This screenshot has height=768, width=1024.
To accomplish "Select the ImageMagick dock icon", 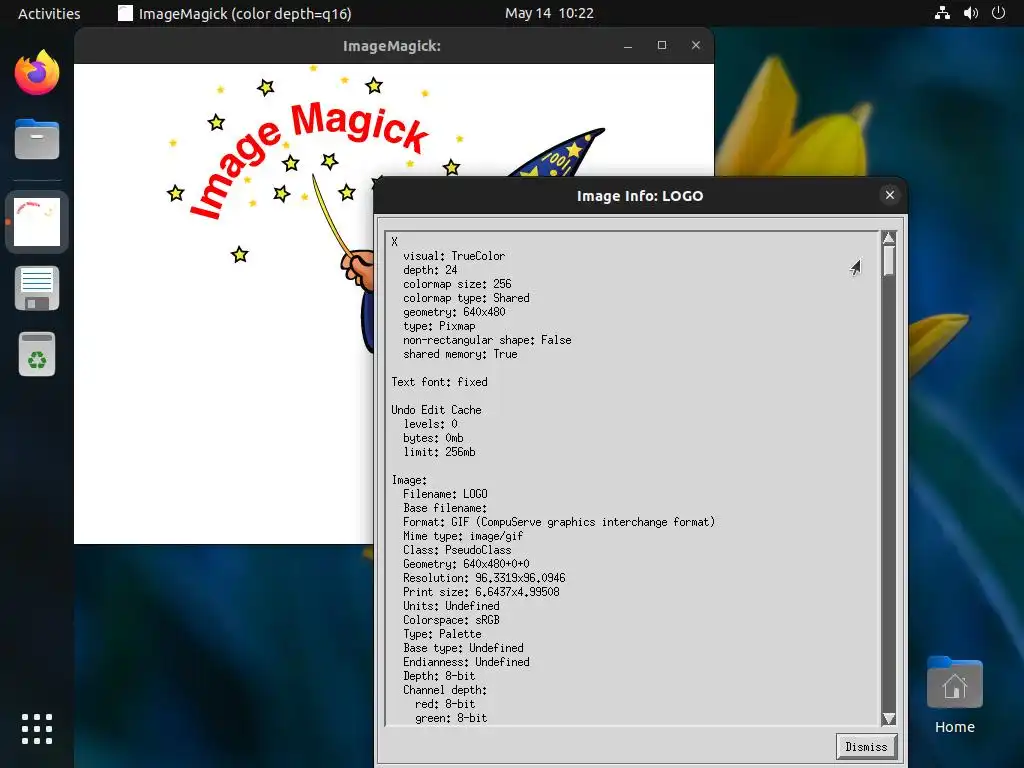I will pyautogui.click(x=37, y=222).
